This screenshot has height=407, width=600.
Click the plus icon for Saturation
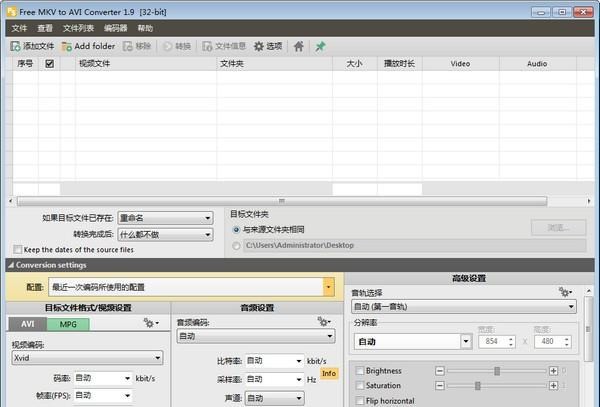tap(553, 386)
